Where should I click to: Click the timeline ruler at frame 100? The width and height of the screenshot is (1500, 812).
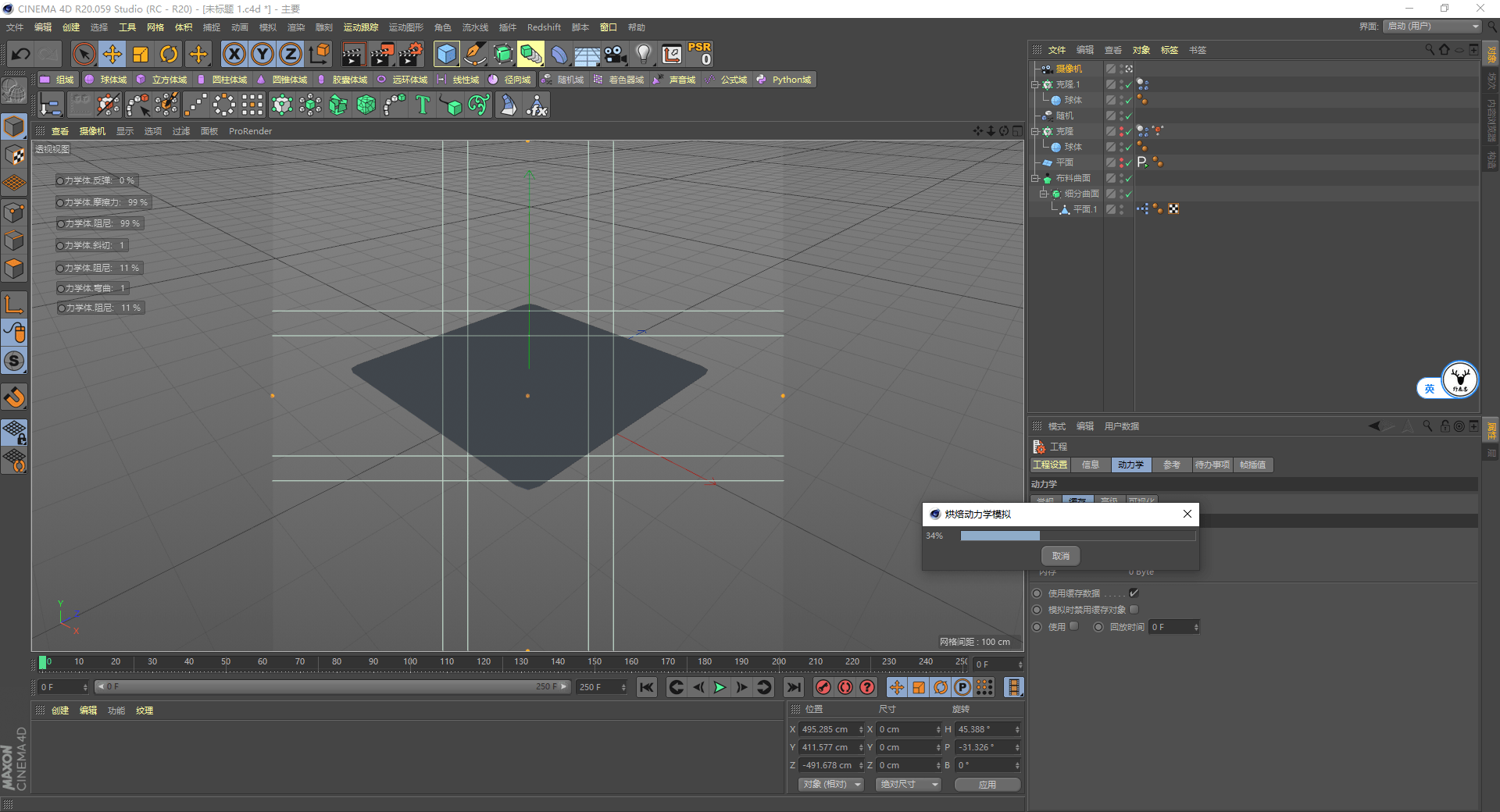[410, 663]
